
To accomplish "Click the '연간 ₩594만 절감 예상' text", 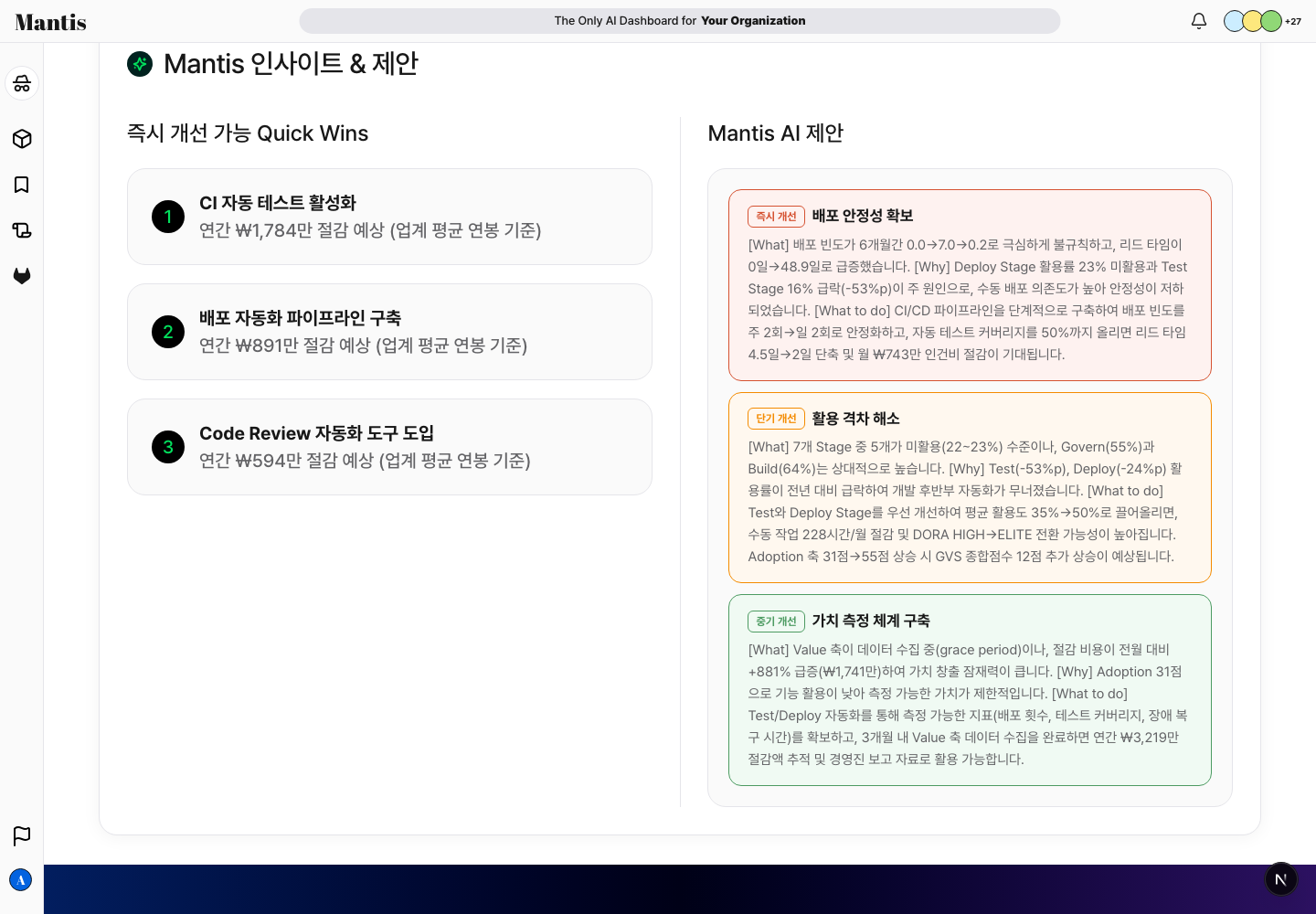I will pos(287,461).
